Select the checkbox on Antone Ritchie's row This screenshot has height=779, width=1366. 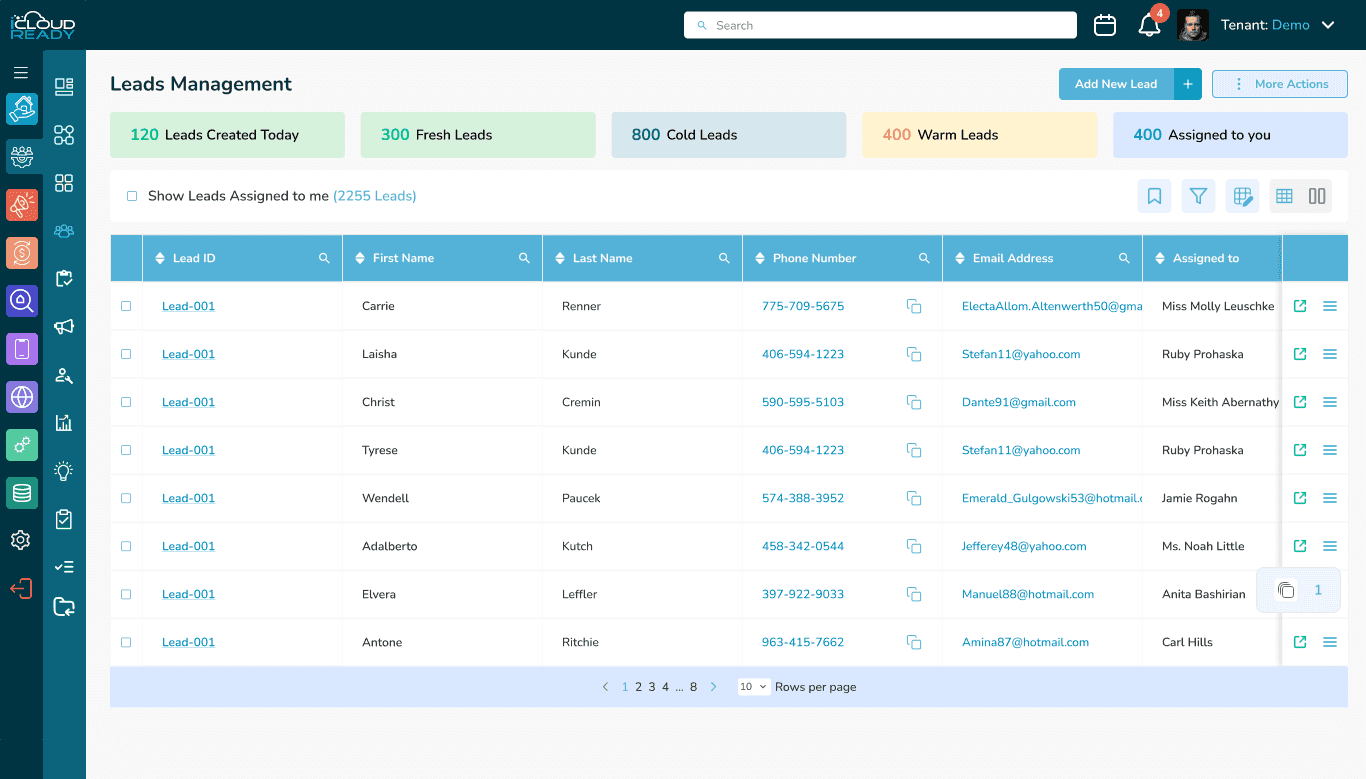coord(126,642)
